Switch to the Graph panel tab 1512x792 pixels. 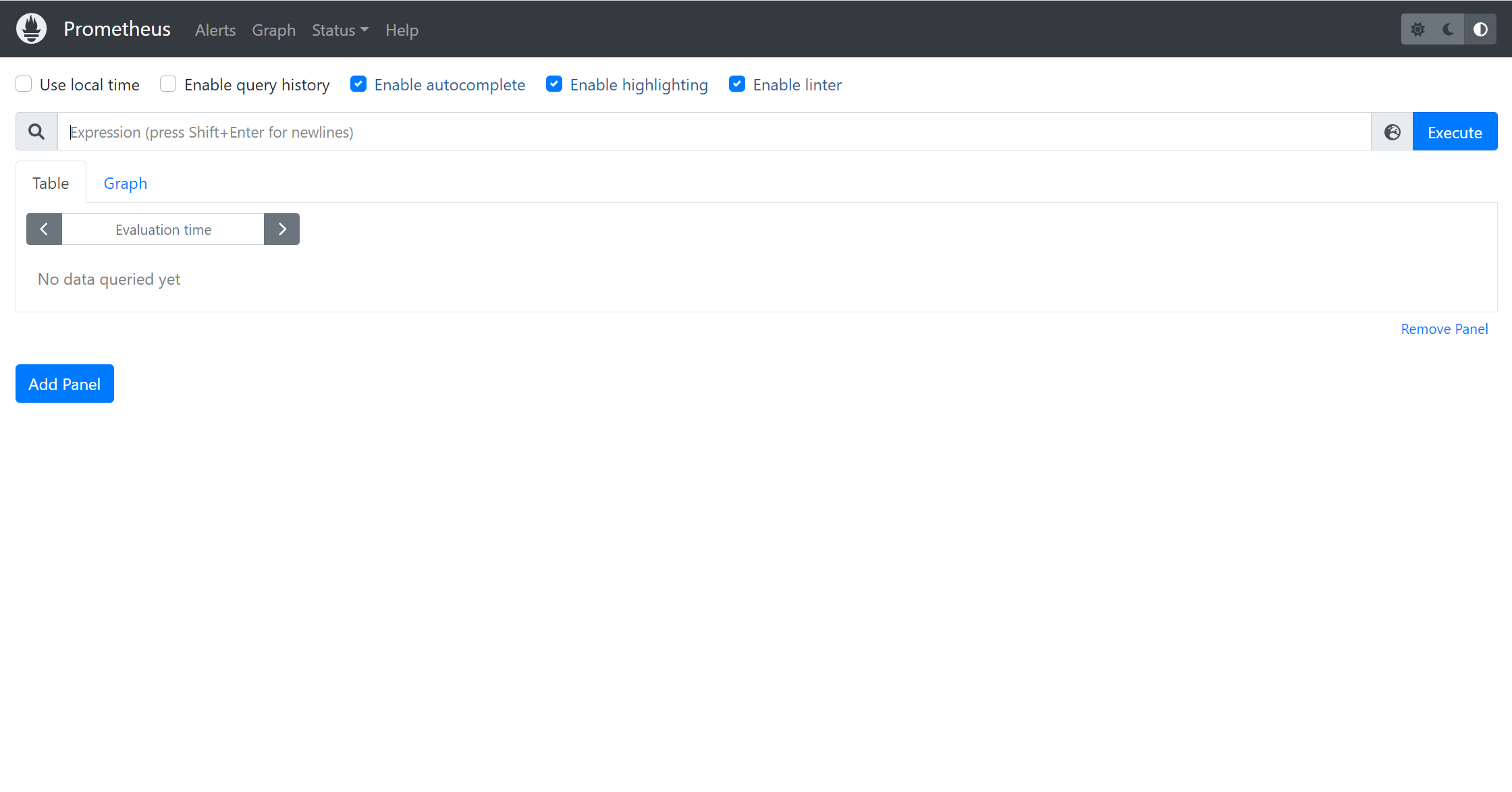126,183
